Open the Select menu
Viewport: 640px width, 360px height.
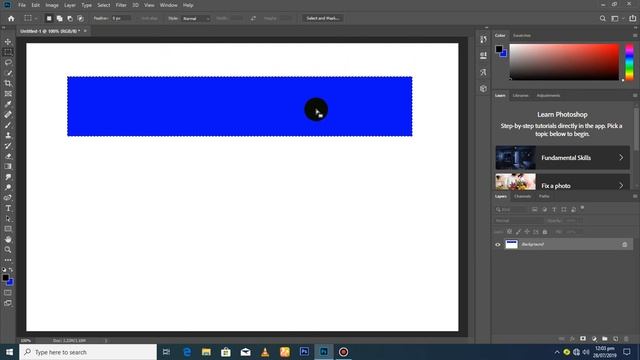tap(103, 5)
